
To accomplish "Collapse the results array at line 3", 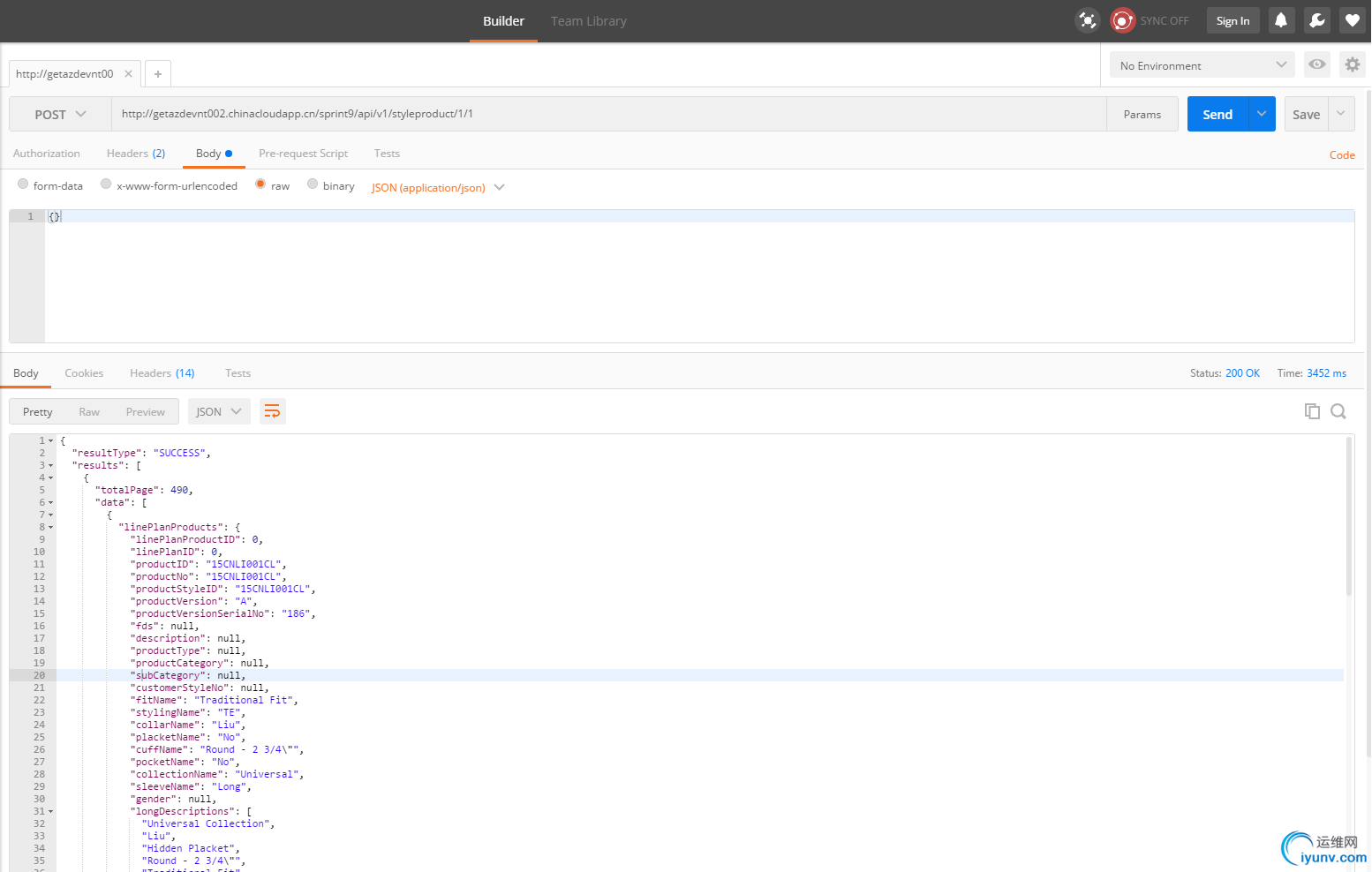I will [x=50, y=465].
